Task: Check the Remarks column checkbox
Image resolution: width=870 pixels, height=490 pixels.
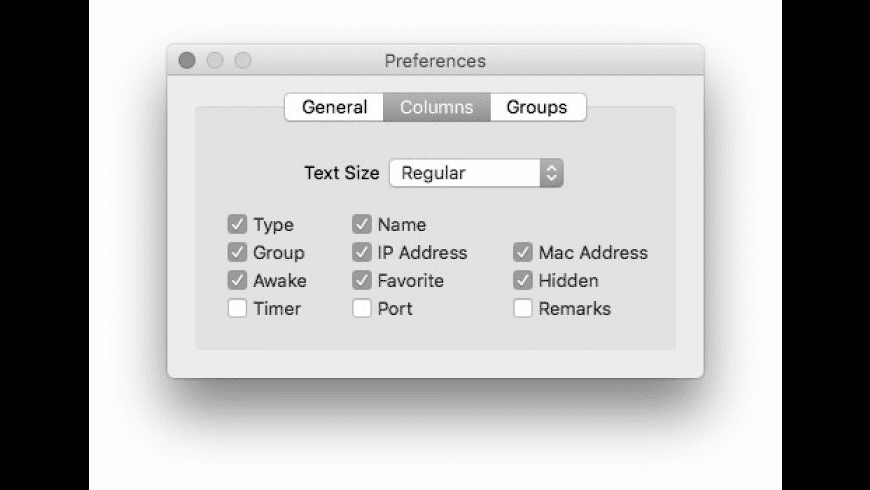Action: (x=523, y=308)
